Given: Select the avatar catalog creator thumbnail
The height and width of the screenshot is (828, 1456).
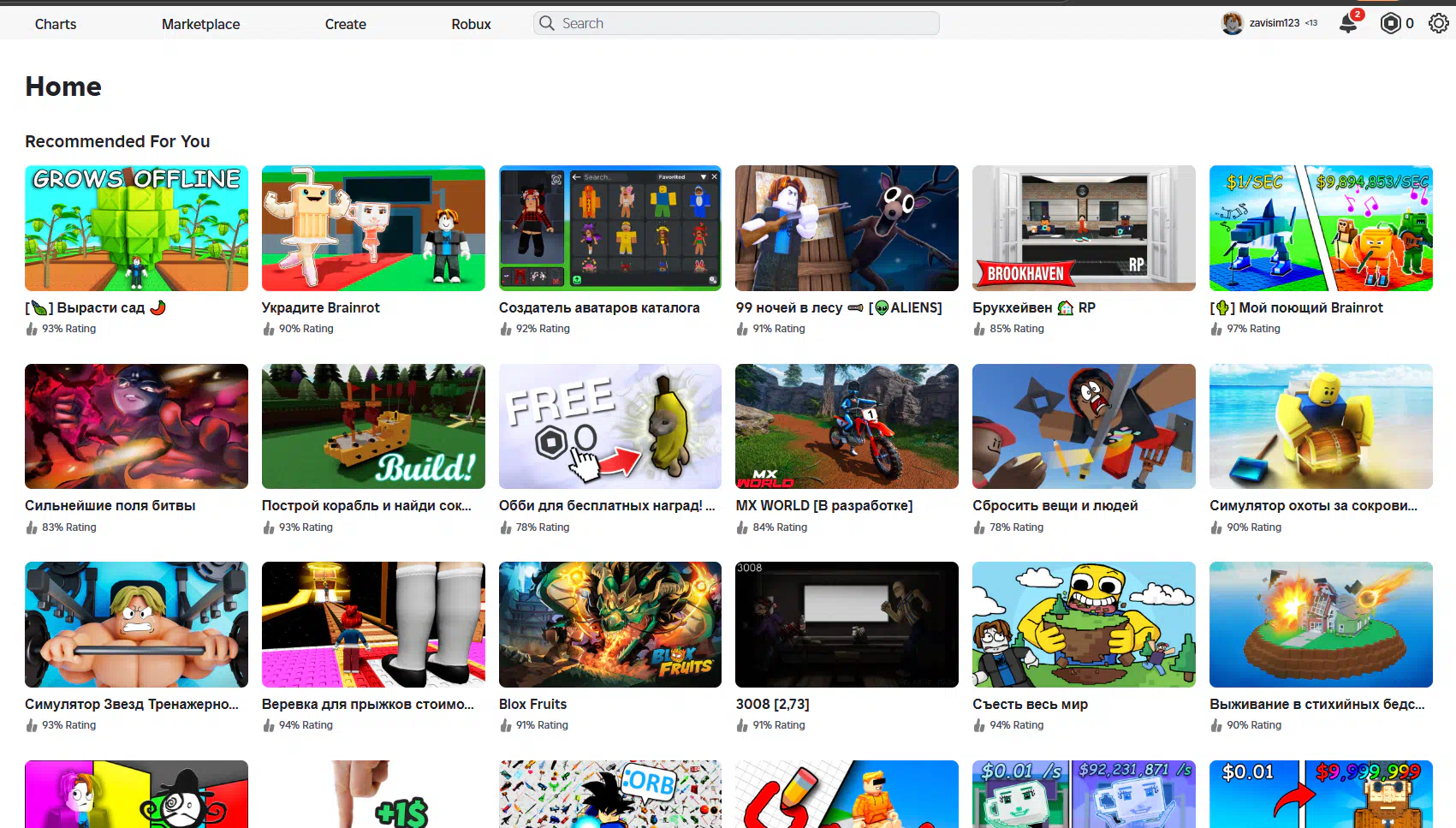Looking at the screenshot, I should pyautogui.click(x=610, y=228).
